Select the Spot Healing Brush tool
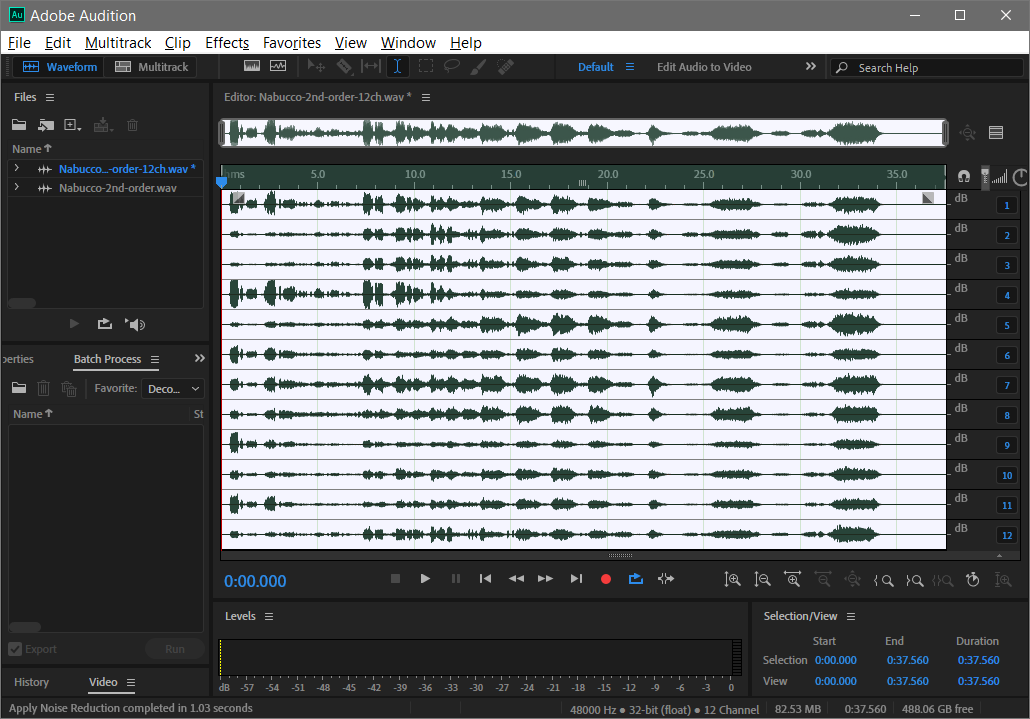The height and width of the screenshot is (719, 1030). (x=505, y=66)
